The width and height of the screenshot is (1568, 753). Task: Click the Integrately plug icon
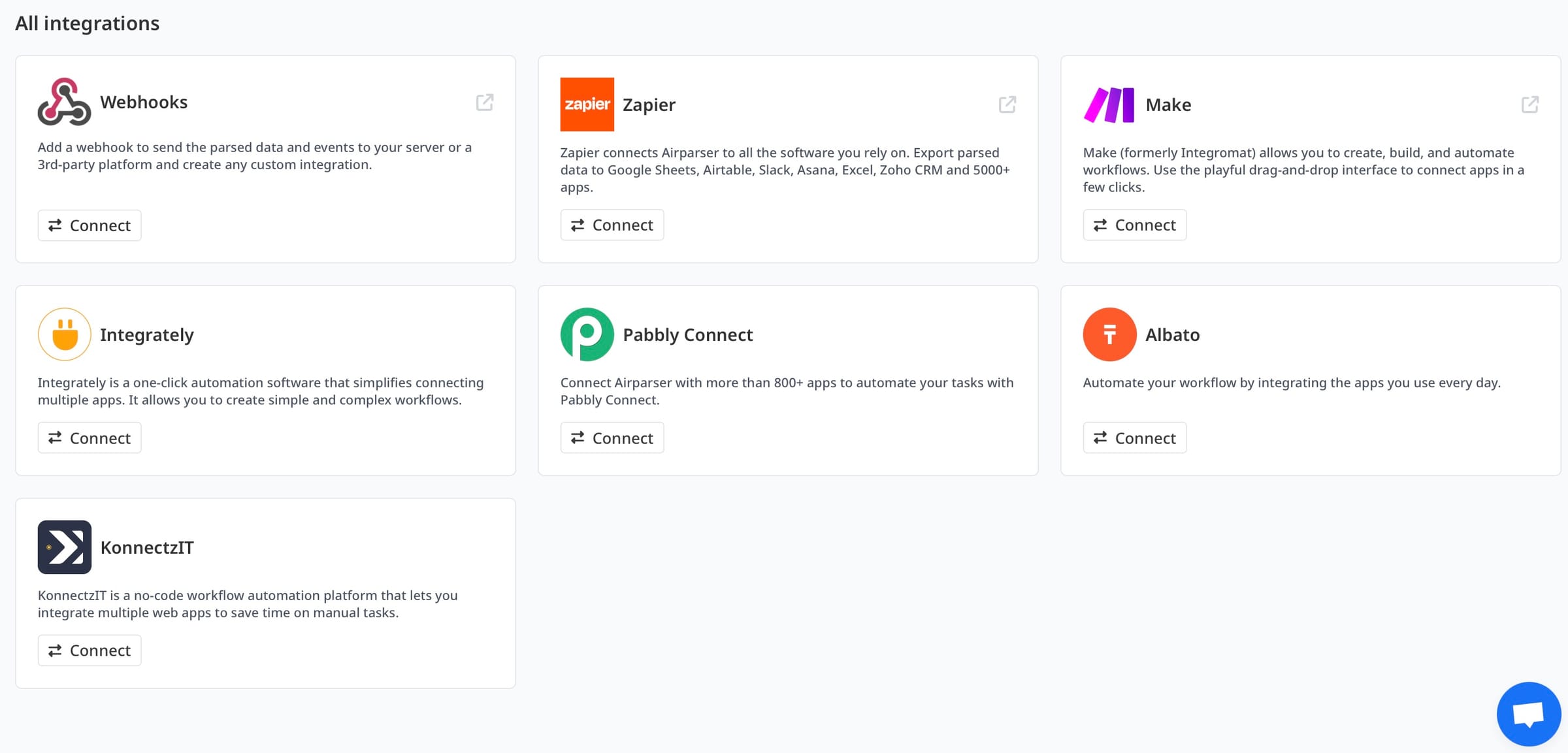(x=64, y=334)
